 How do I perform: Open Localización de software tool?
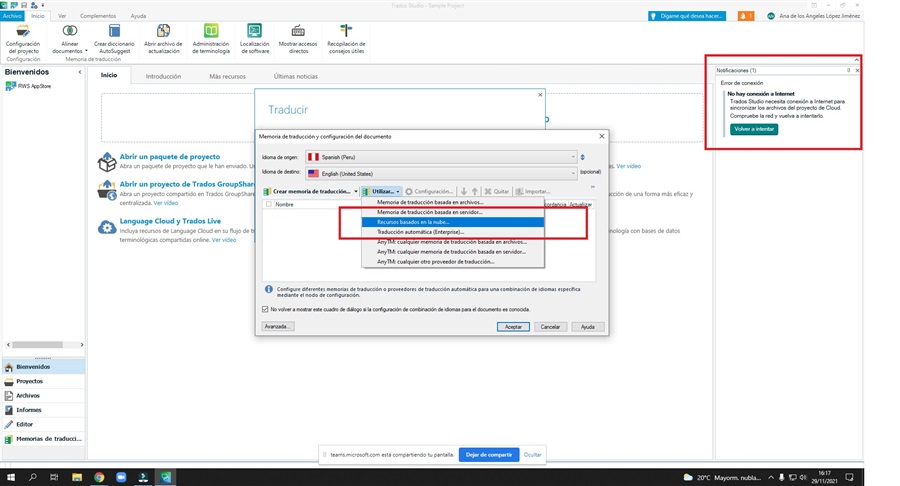254,39
